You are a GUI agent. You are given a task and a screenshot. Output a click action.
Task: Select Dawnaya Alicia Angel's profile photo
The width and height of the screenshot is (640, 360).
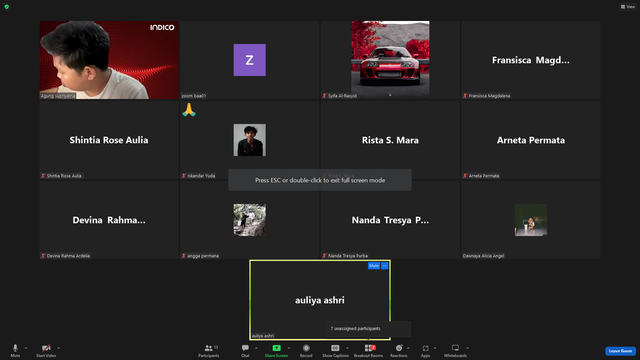(x=531, y=220)
